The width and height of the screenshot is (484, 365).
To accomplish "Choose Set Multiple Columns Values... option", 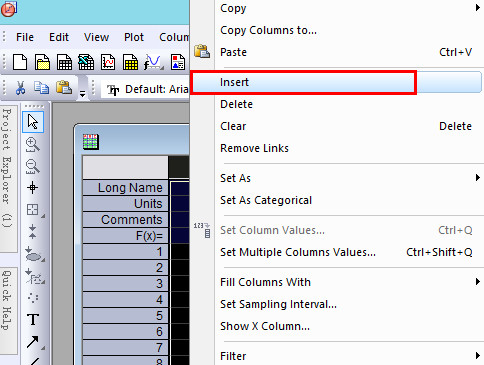I will (x=336, y=252).
